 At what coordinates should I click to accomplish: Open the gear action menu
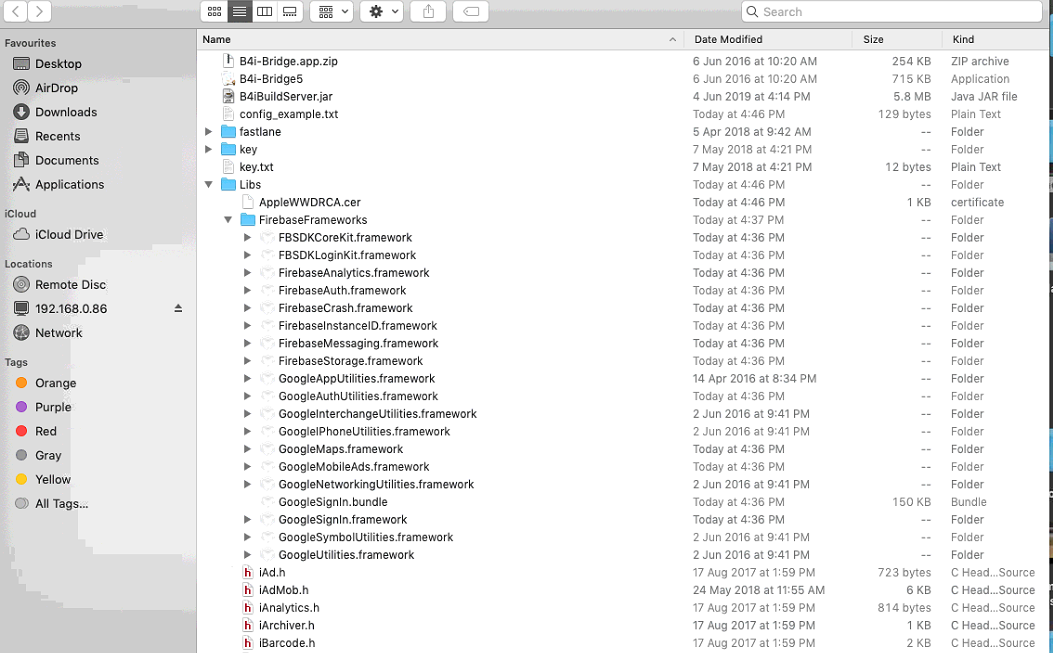click(381, 11)
